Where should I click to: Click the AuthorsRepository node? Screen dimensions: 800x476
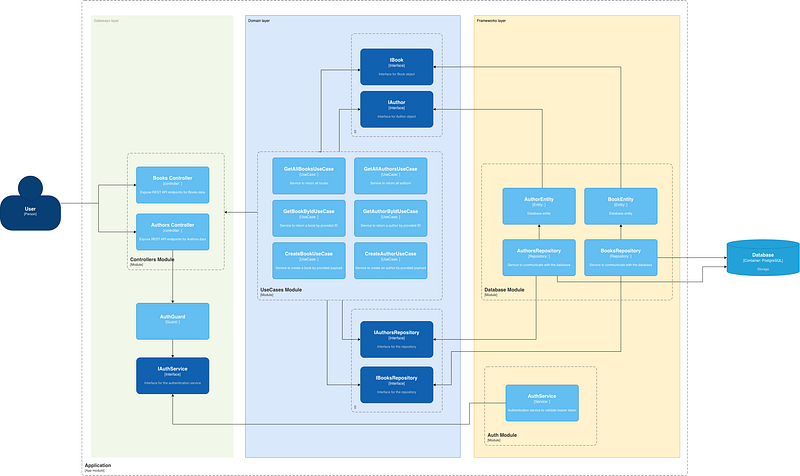(x=539, y=258)
